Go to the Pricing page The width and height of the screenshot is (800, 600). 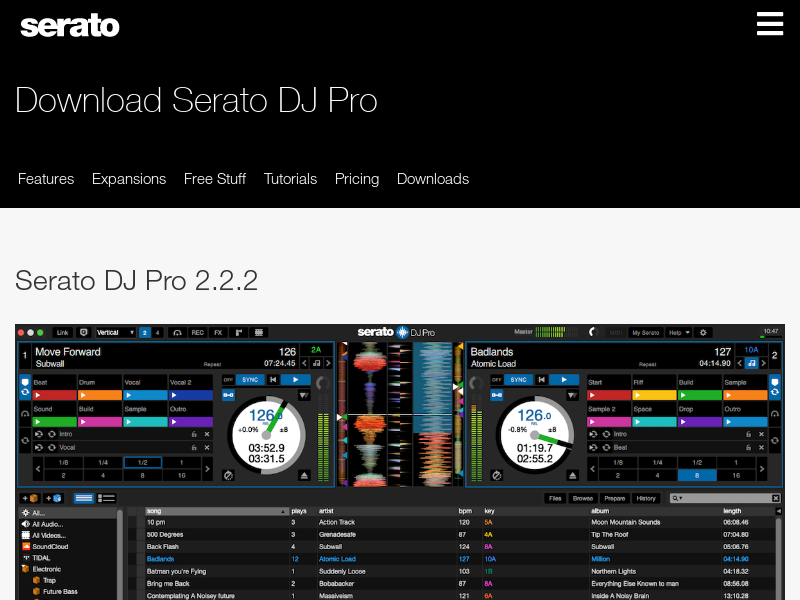click(x=357, y=179)
